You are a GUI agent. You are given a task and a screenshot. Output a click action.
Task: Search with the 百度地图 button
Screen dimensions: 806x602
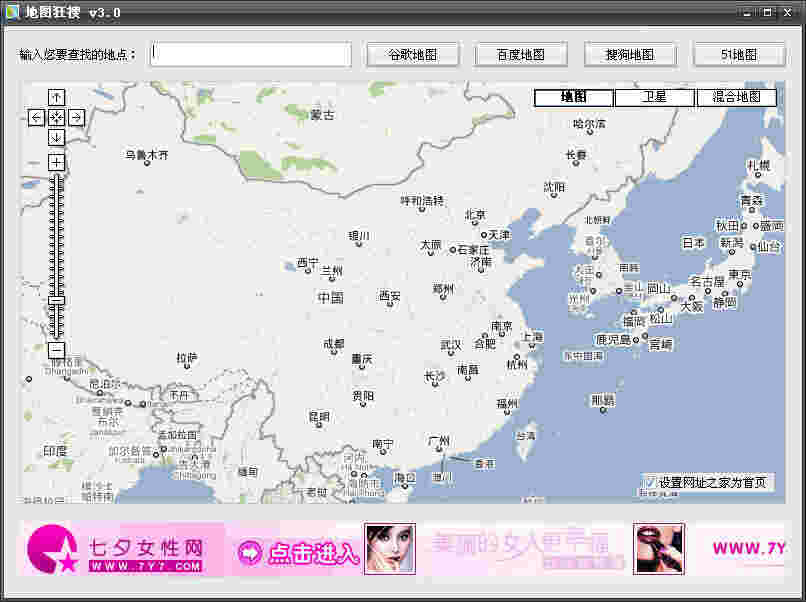point(521,54)
